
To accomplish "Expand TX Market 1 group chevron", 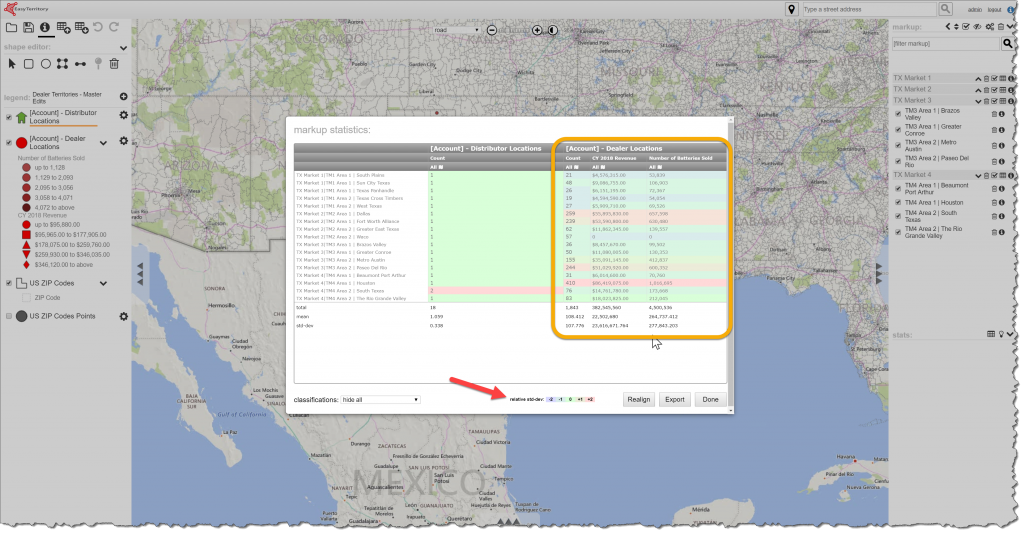I will click(978, 78).
